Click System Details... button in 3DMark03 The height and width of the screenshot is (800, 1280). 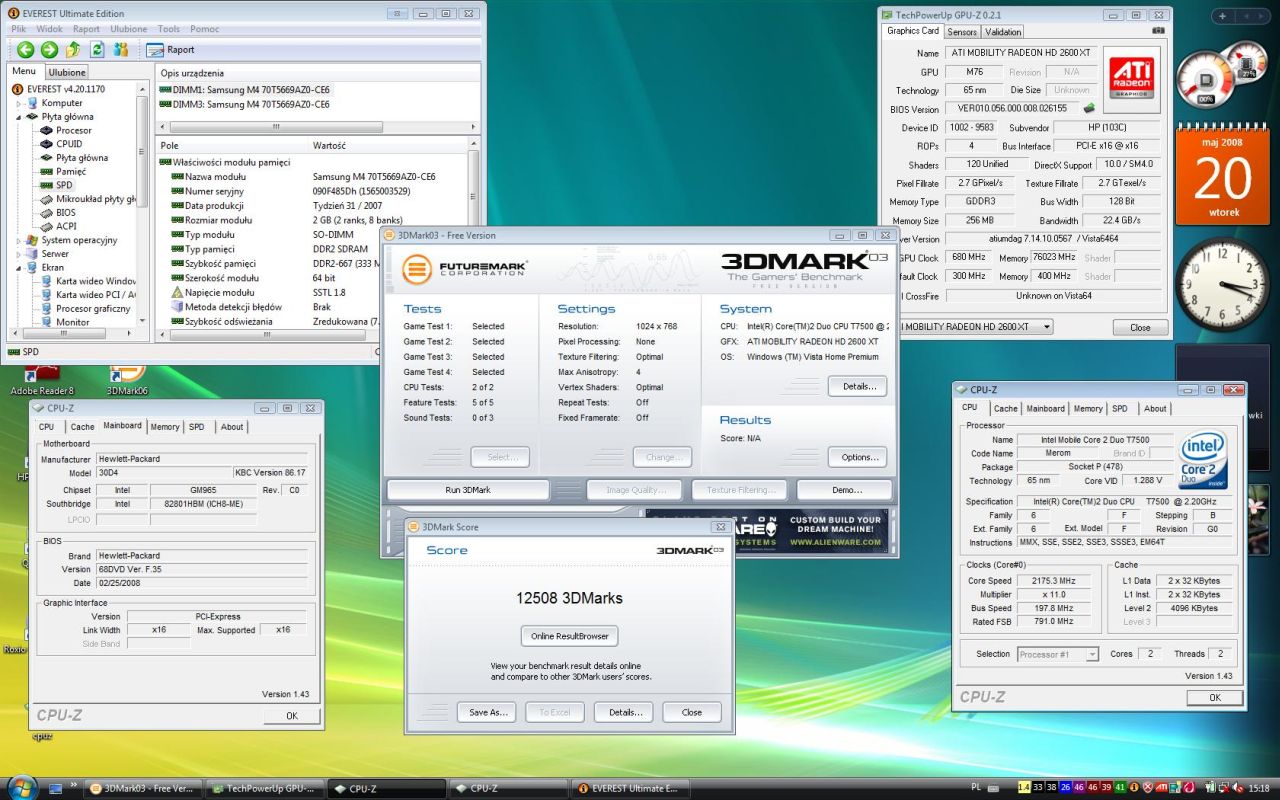pyautogui.click(x=858, y=386)
